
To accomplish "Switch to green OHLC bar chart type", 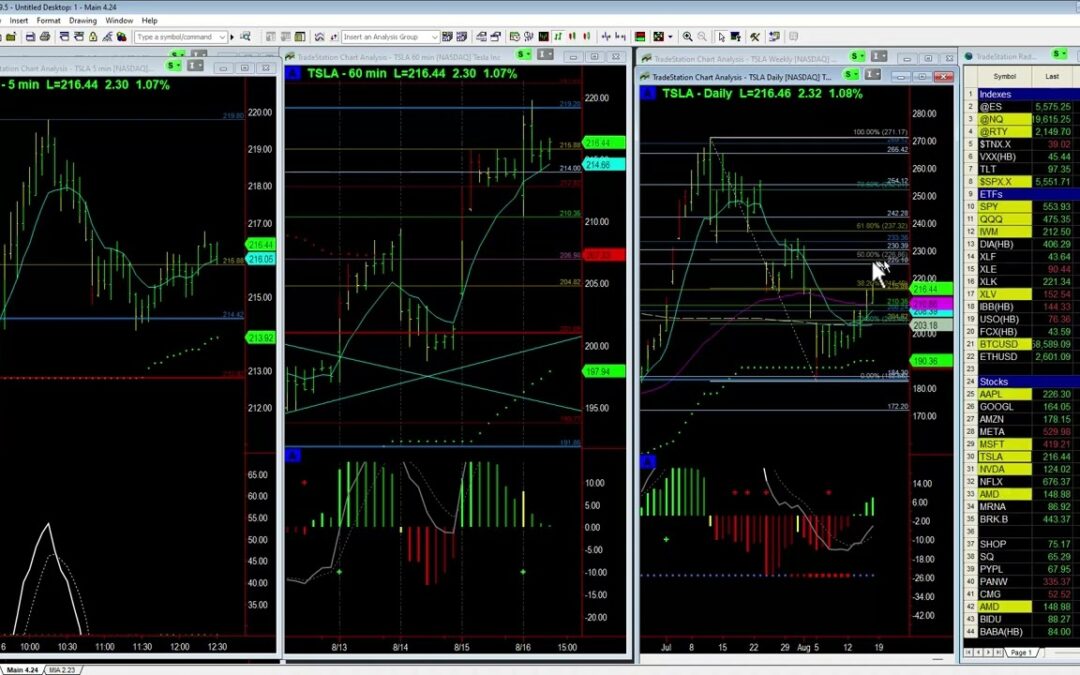I will (558, 37).
